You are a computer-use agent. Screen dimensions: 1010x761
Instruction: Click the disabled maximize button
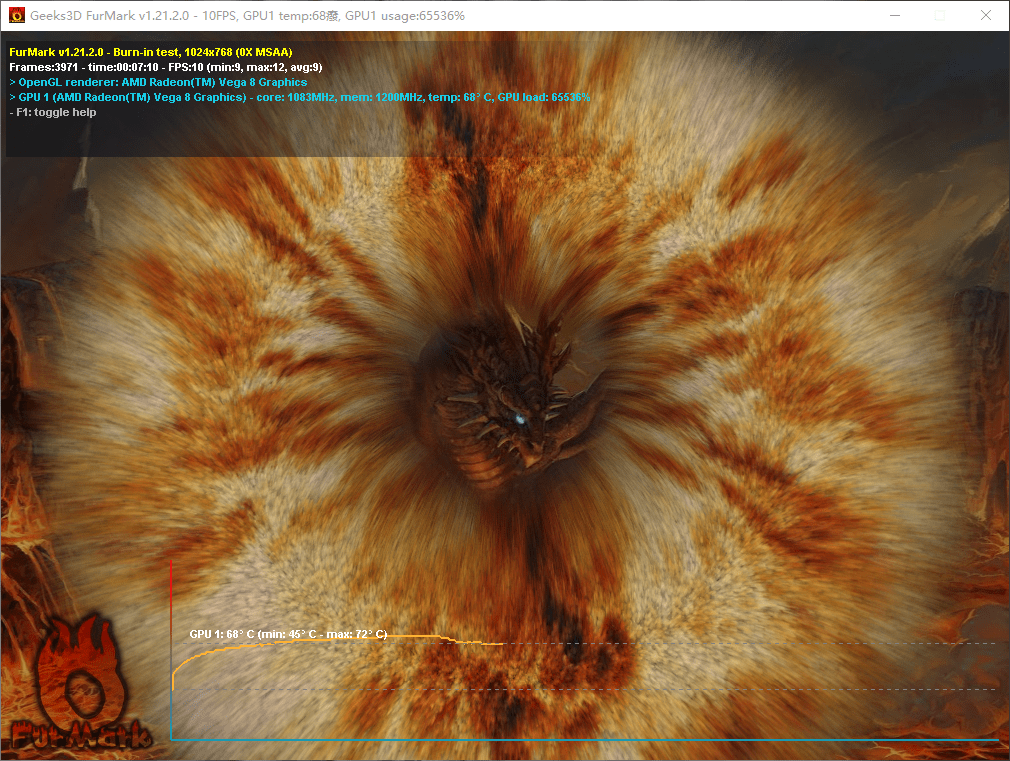[940, 15]
